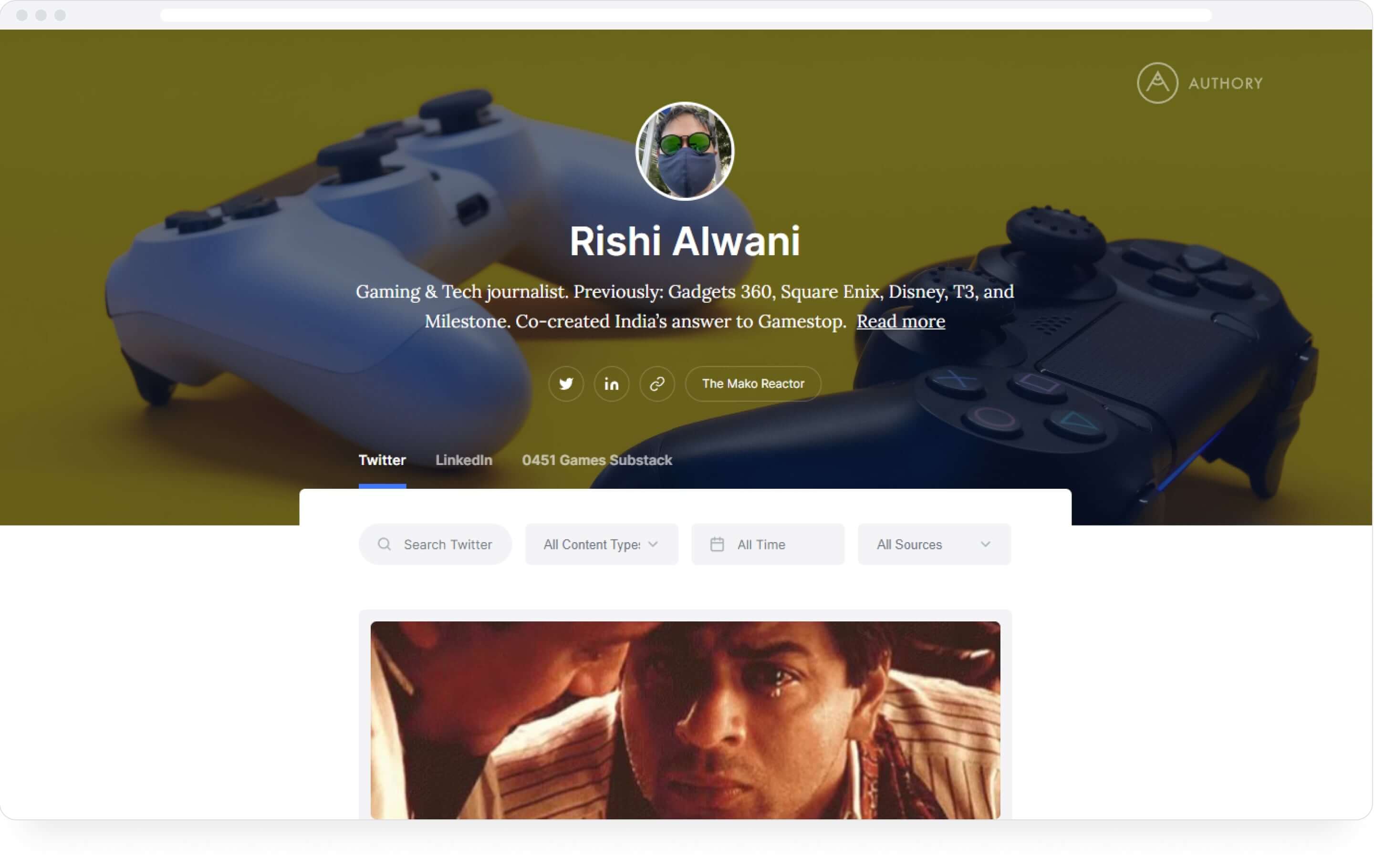Open the All Sources dropdown
This screenshot has height=868, width=1374.
click(x=934, y=544)
